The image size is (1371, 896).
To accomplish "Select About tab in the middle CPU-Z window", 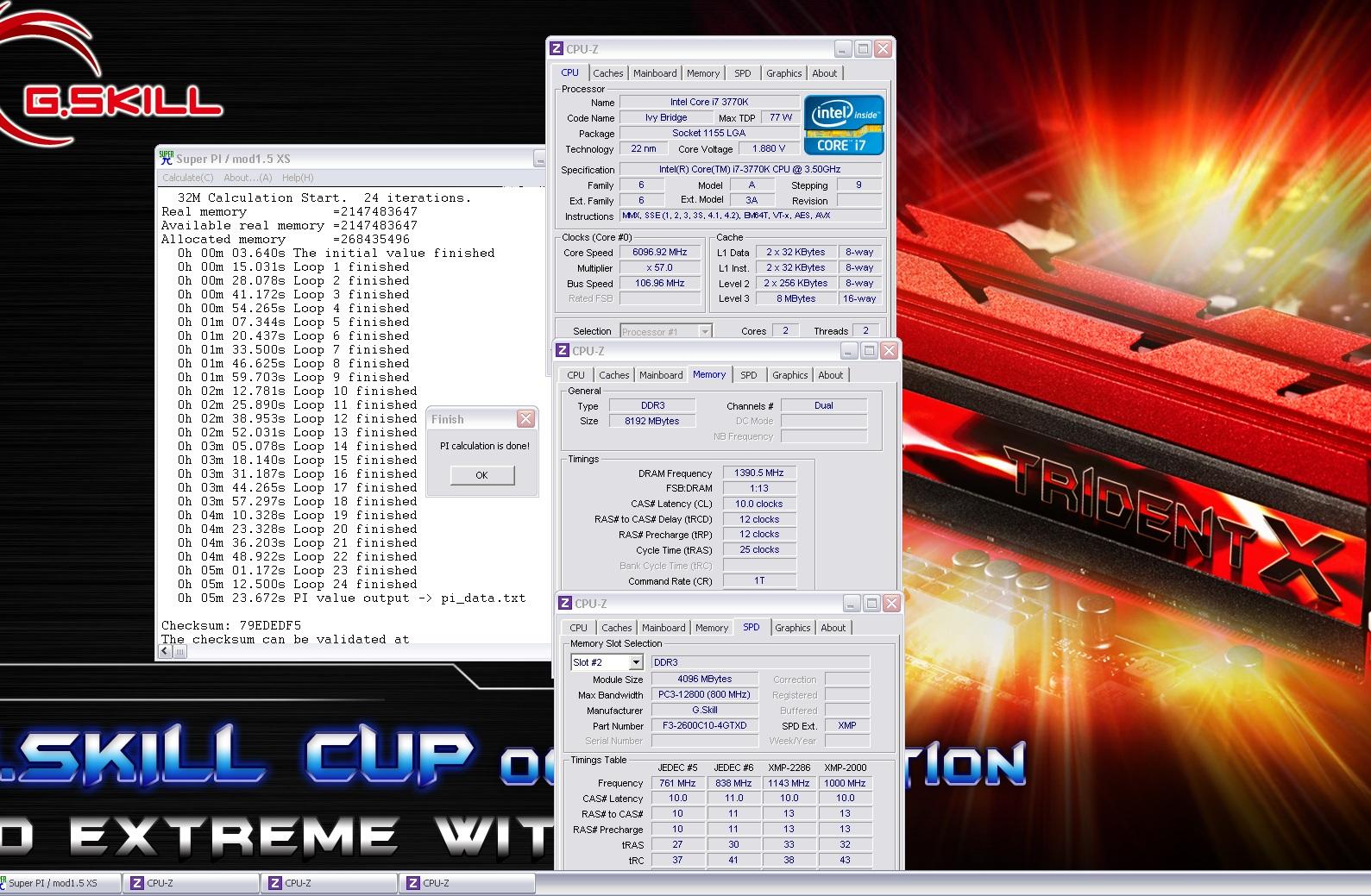I will 831,375.
